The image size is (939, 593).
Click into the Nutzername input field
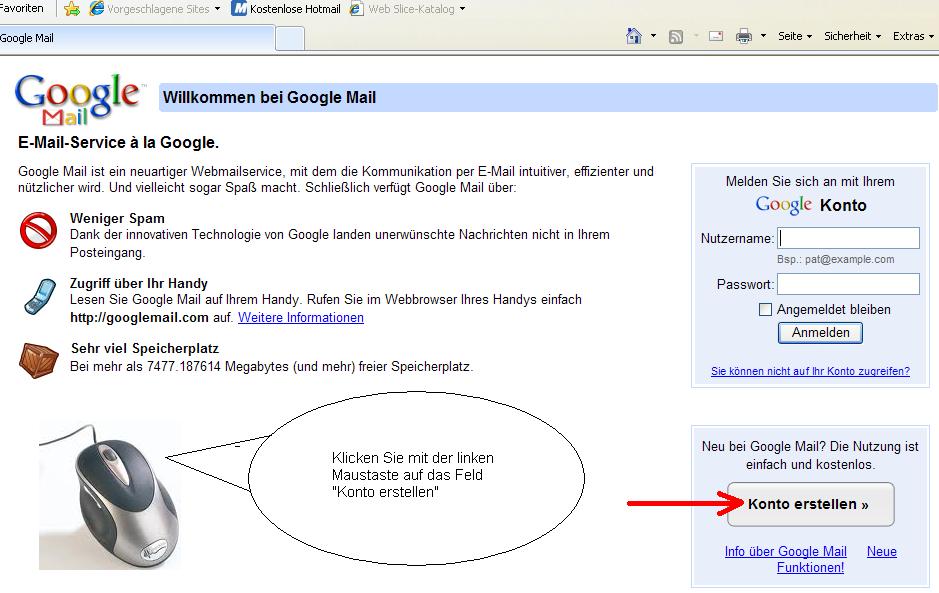pos(848,238)
